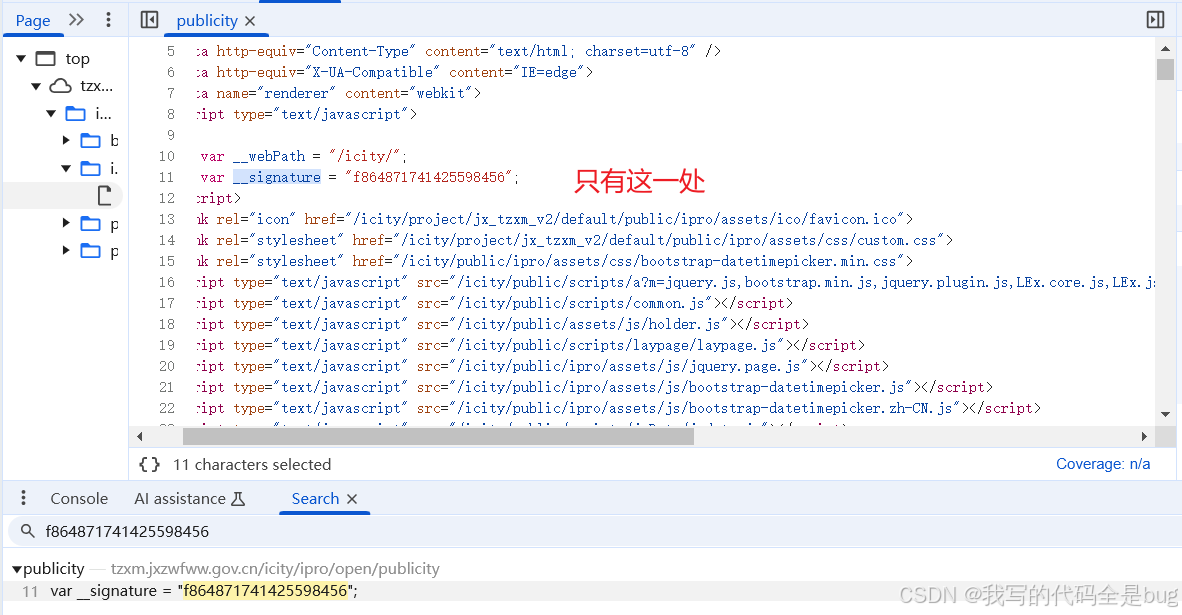Click the common.js src on line 17
Screen dimensions: 1182x615
point(581,303)
